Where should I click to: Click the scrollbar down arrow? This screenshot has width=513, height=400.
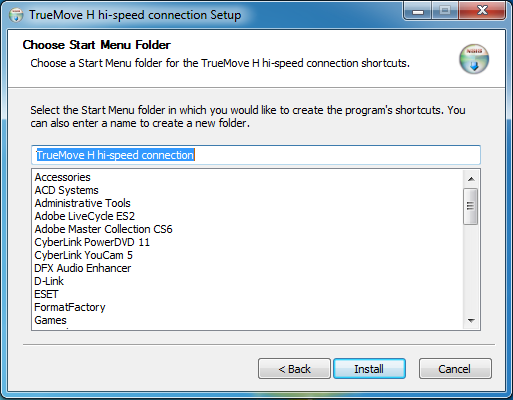pos(471,321)
